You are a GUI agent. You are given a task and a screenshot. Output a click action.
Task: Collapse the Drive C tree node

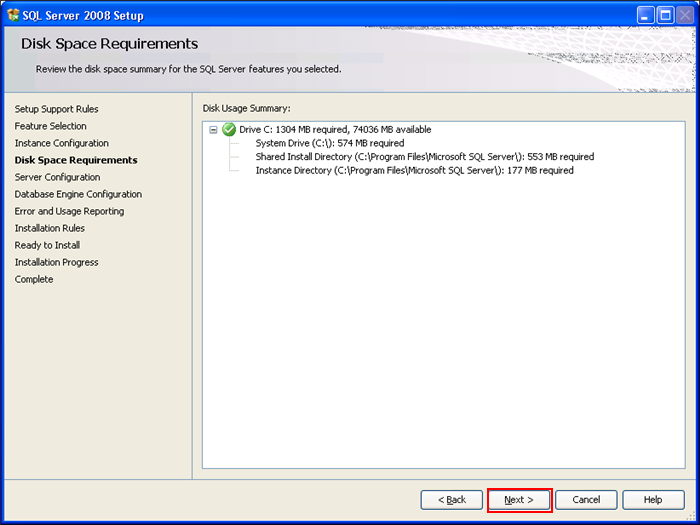tap(213, 129)
